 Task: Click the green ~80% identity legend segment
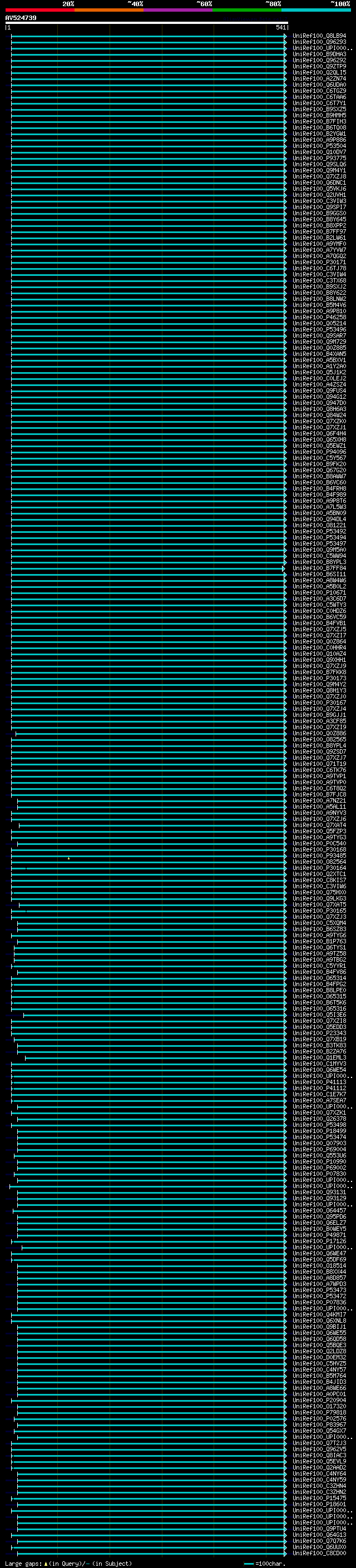coord(247,10)
